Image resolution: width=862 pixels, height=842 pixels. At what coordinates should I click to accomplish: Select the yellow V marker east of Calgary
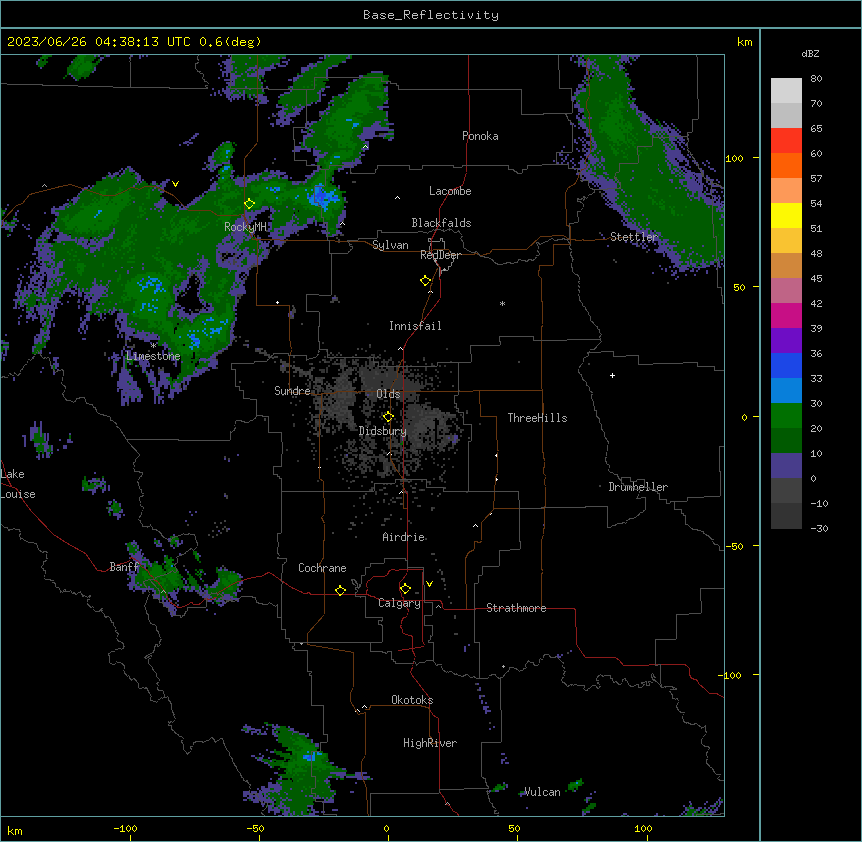(x=429, y=584)
